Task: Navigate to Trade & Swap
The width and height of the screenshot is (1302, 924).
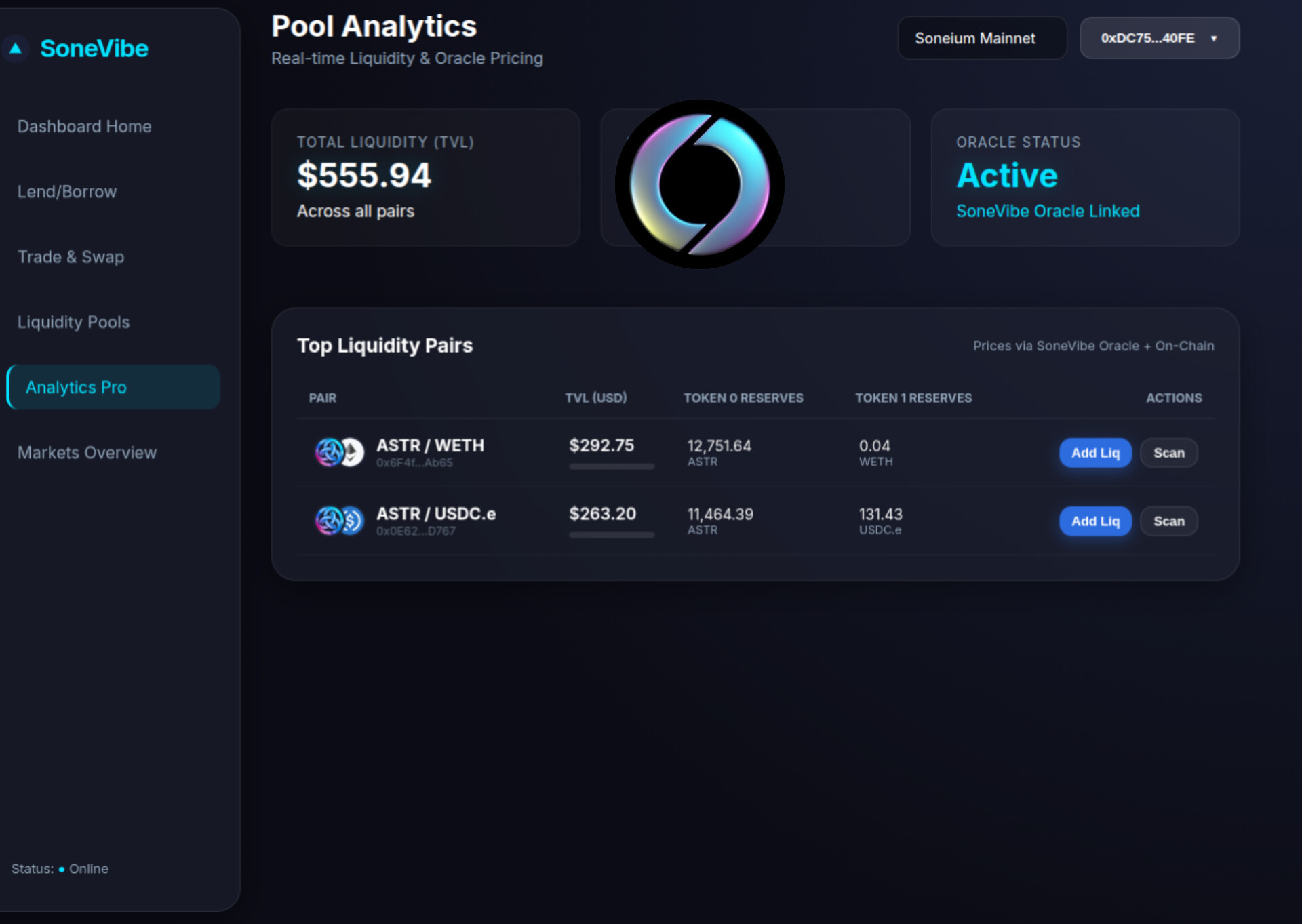Action: point(71,257)
